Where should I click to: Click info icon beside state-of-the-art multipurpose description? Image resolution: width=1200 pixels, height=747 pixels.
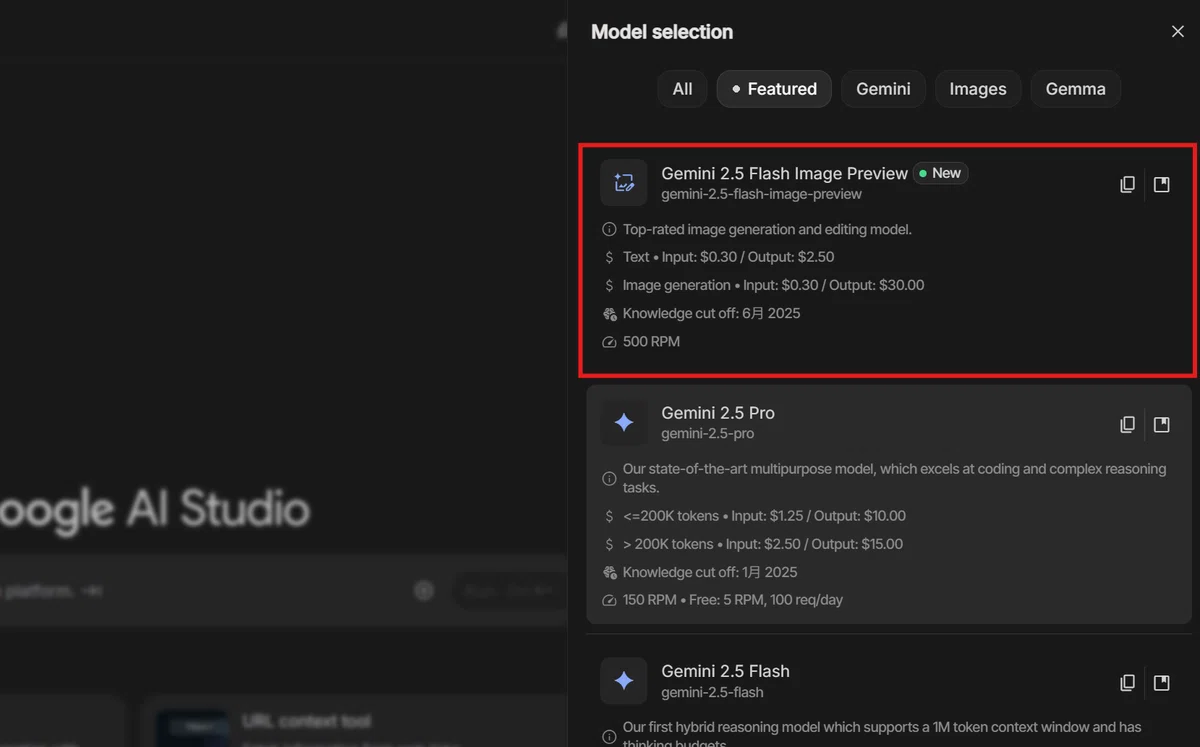point(609,478)
